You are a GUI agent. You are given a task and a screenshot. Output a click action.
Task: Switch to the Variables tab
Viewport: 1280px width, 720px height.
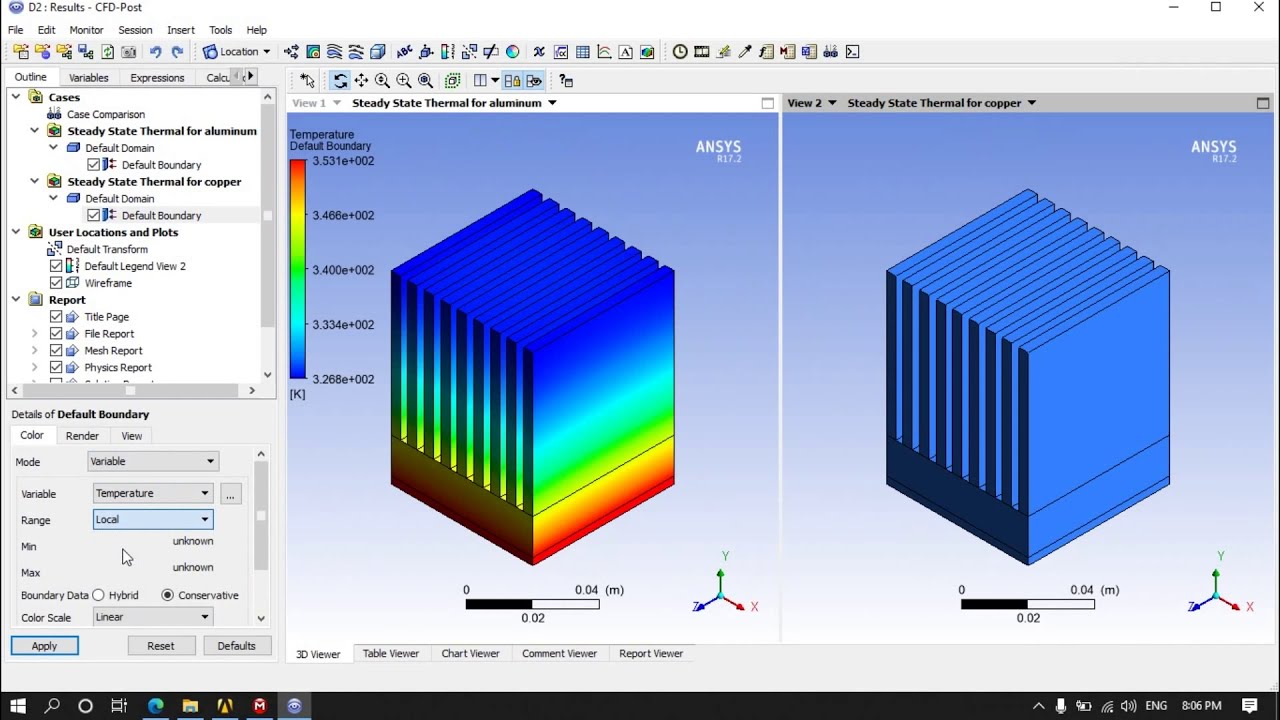click(x=88, y=77)
